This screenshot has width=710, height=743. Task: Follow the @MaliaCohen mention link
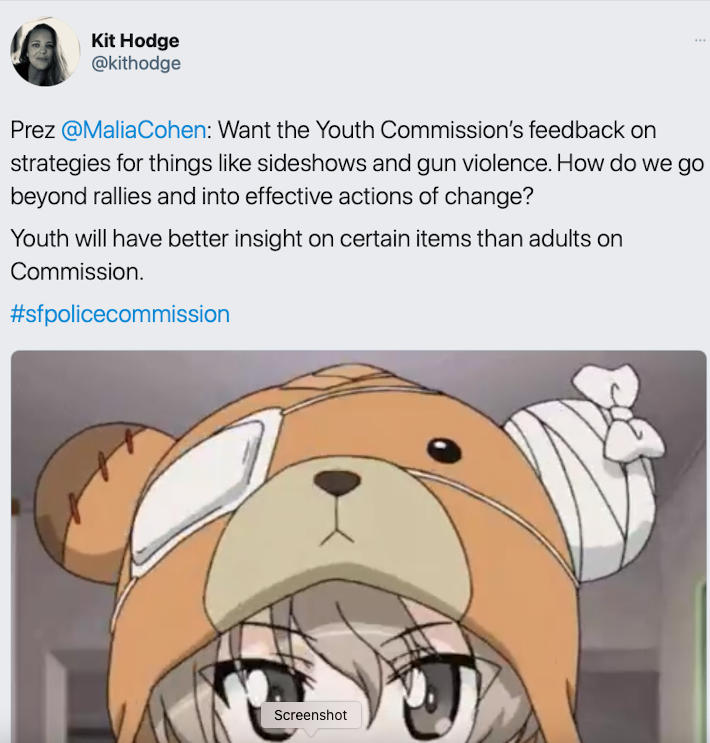point(134,130)
